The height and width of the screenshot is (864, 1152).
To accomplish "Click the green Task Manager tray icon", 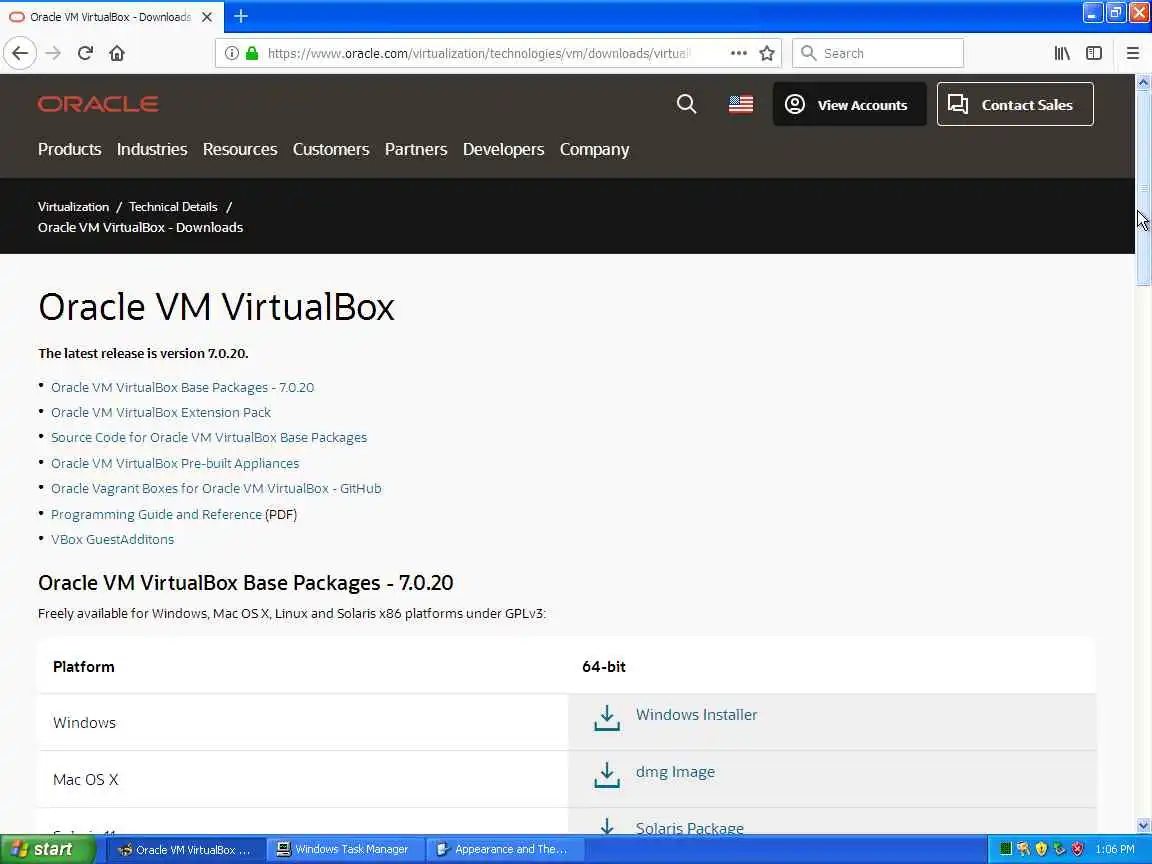I will coord(1006,849).
